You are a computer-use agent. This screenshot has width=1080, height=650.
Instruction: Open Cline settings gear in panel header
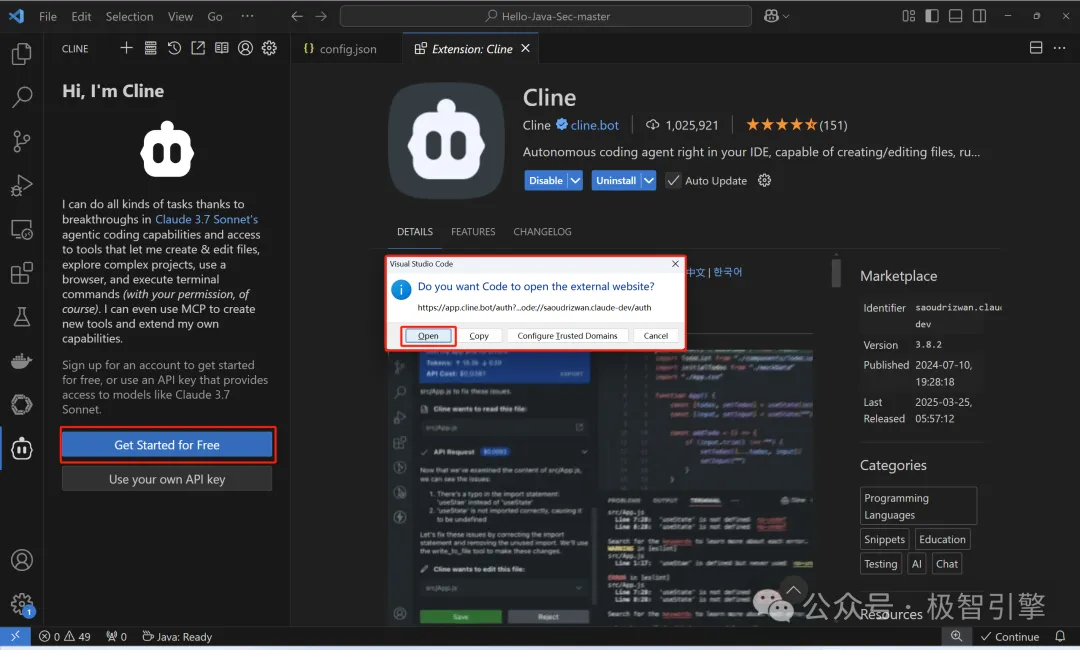pyautogui.click(x=268, y=47)
